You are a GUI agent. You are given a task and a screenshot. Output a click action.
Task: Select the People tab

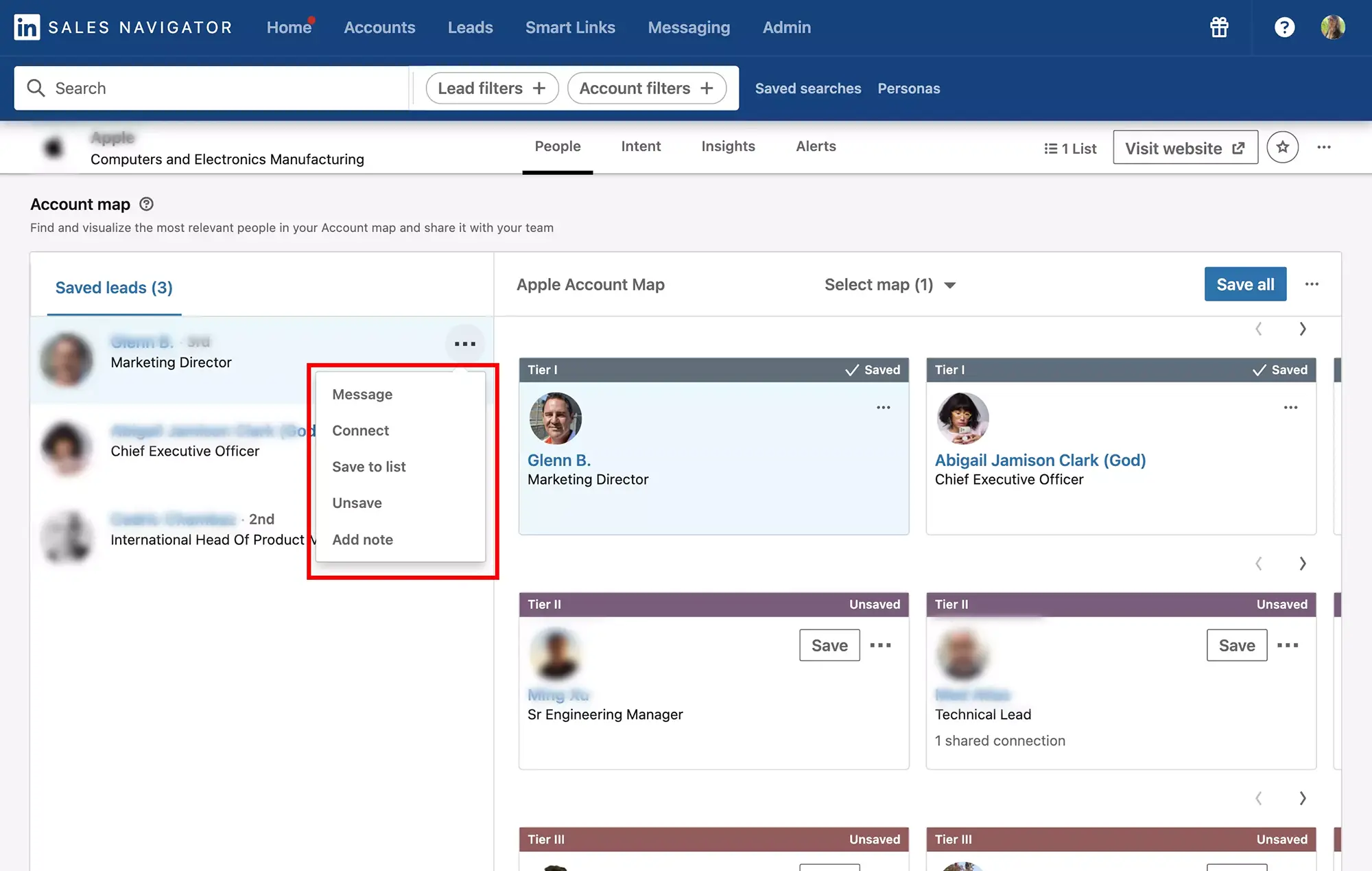(x=557, y=145)
